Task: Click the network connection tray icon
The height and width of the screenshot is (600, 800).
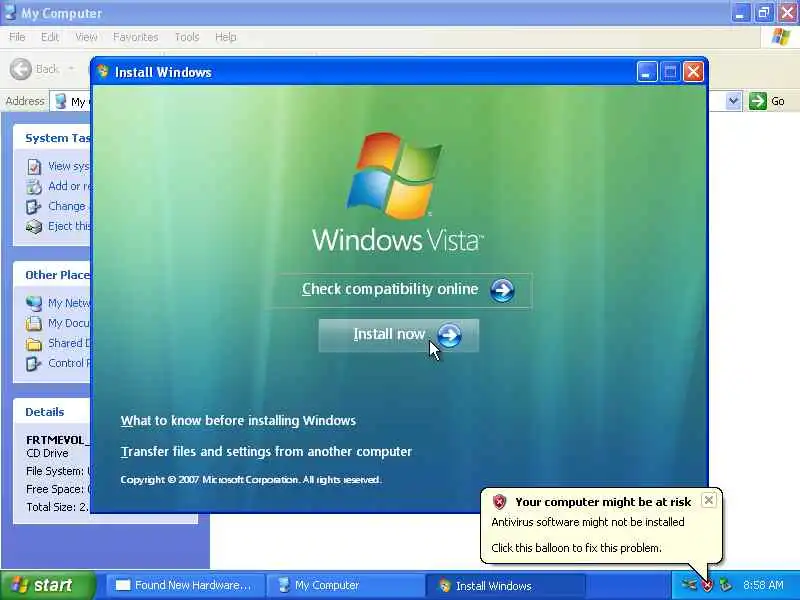Action: [x=689, y=585]
